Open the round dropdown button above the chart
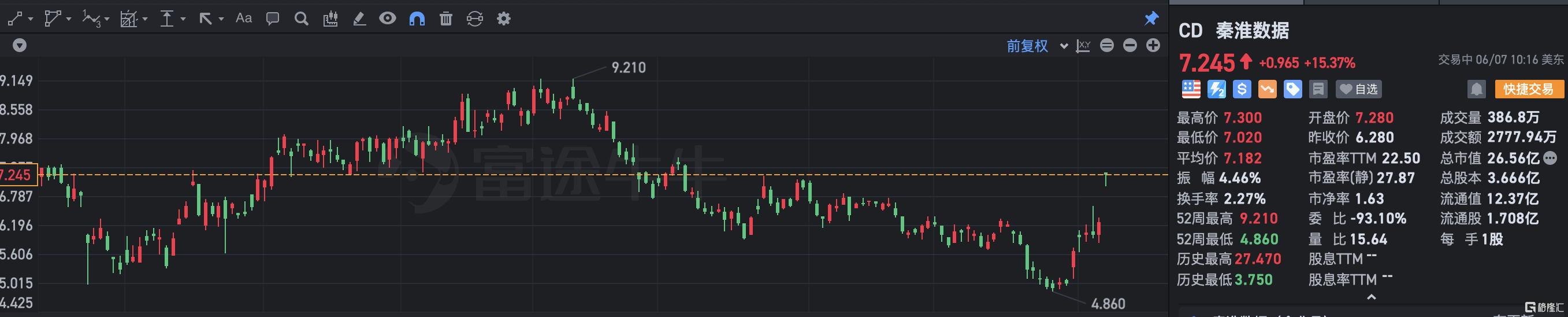1568x317 pixels. [x=20, y=46]
